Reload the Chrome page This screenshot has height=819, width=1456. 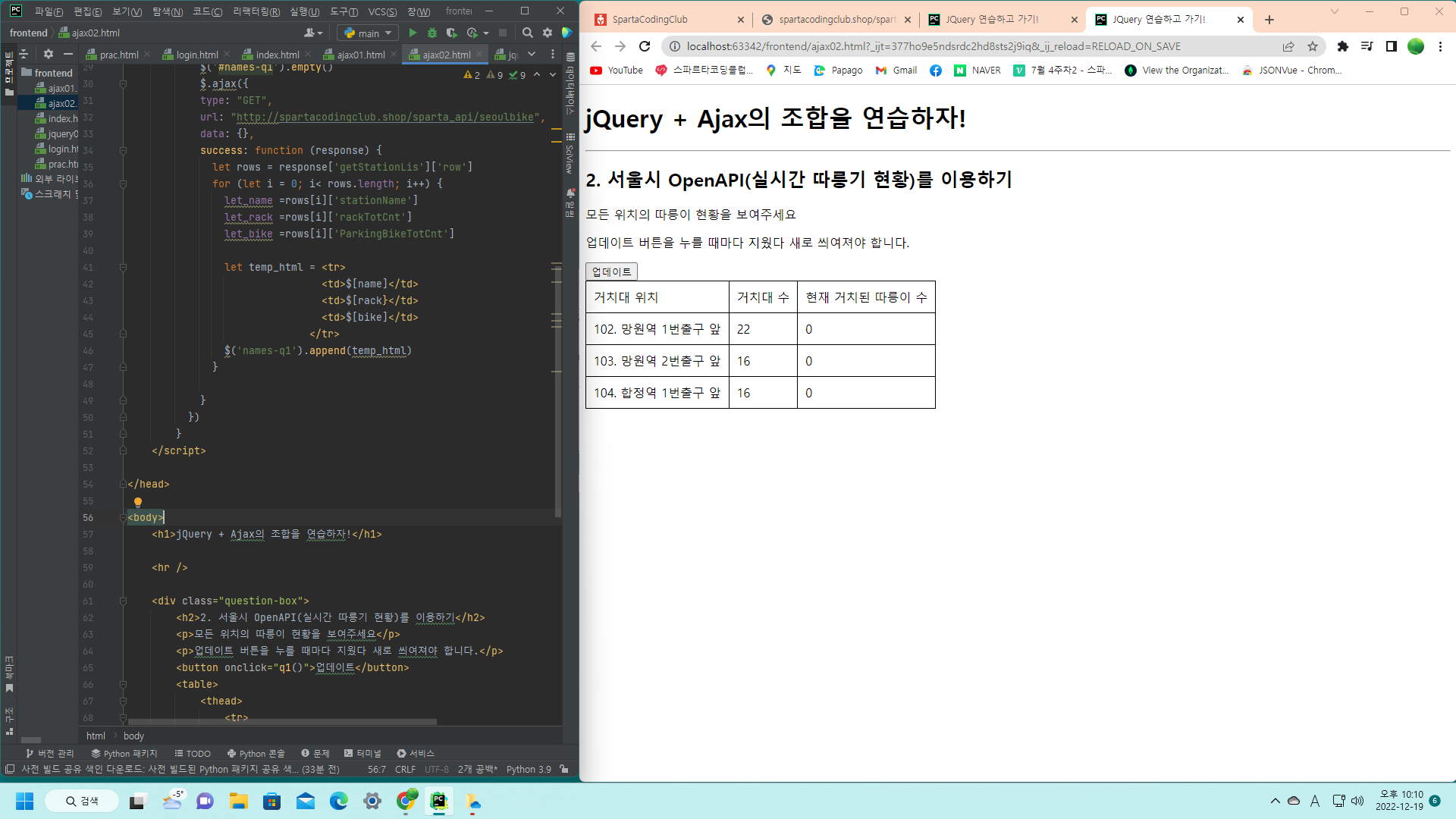point(645,46)
